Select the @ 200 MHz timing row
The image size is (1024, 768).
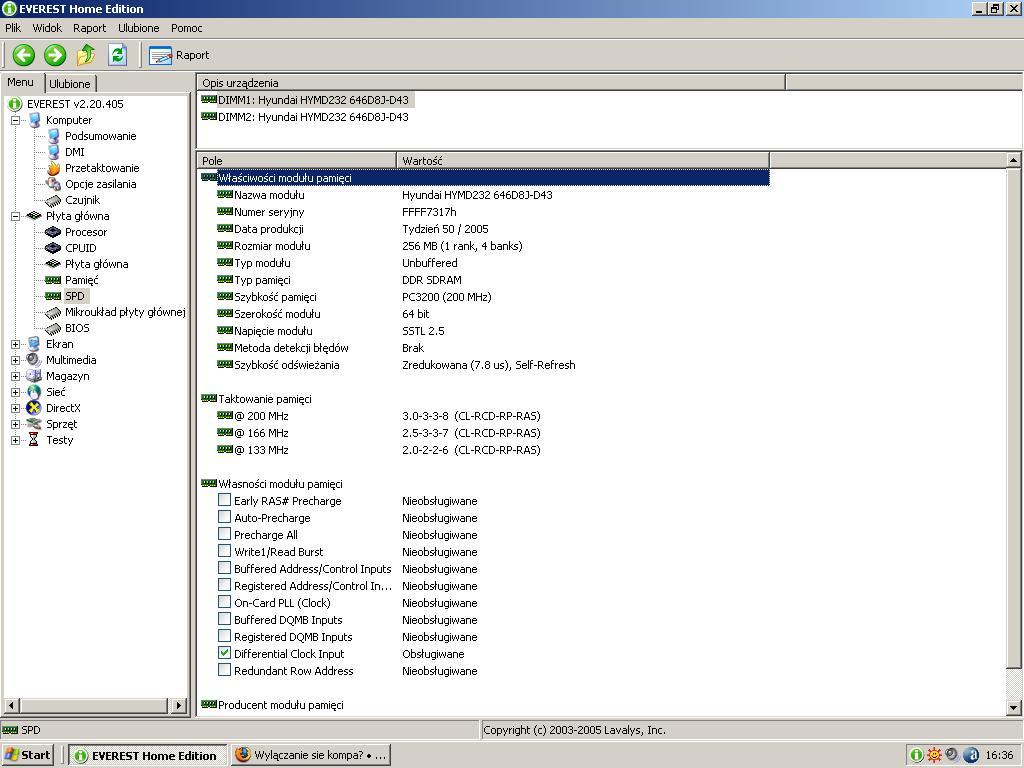379,416
